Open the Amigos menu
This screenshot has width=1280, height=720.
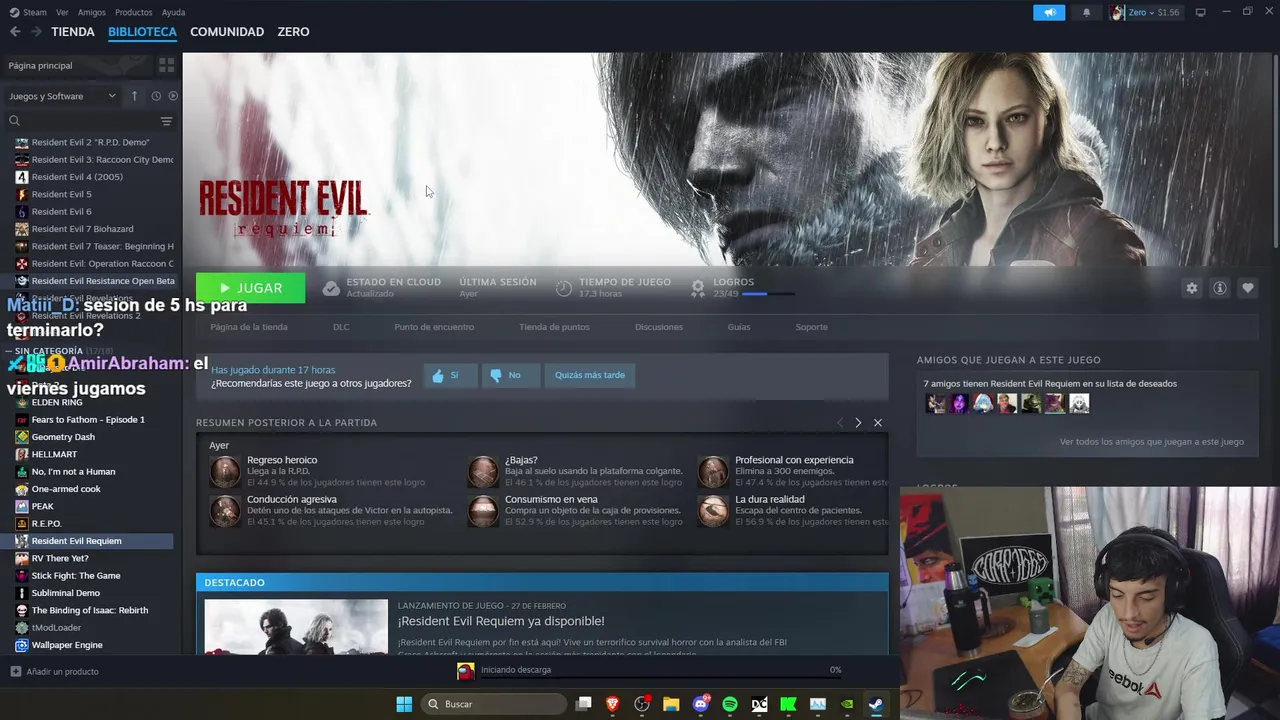[x=92, y=12]
